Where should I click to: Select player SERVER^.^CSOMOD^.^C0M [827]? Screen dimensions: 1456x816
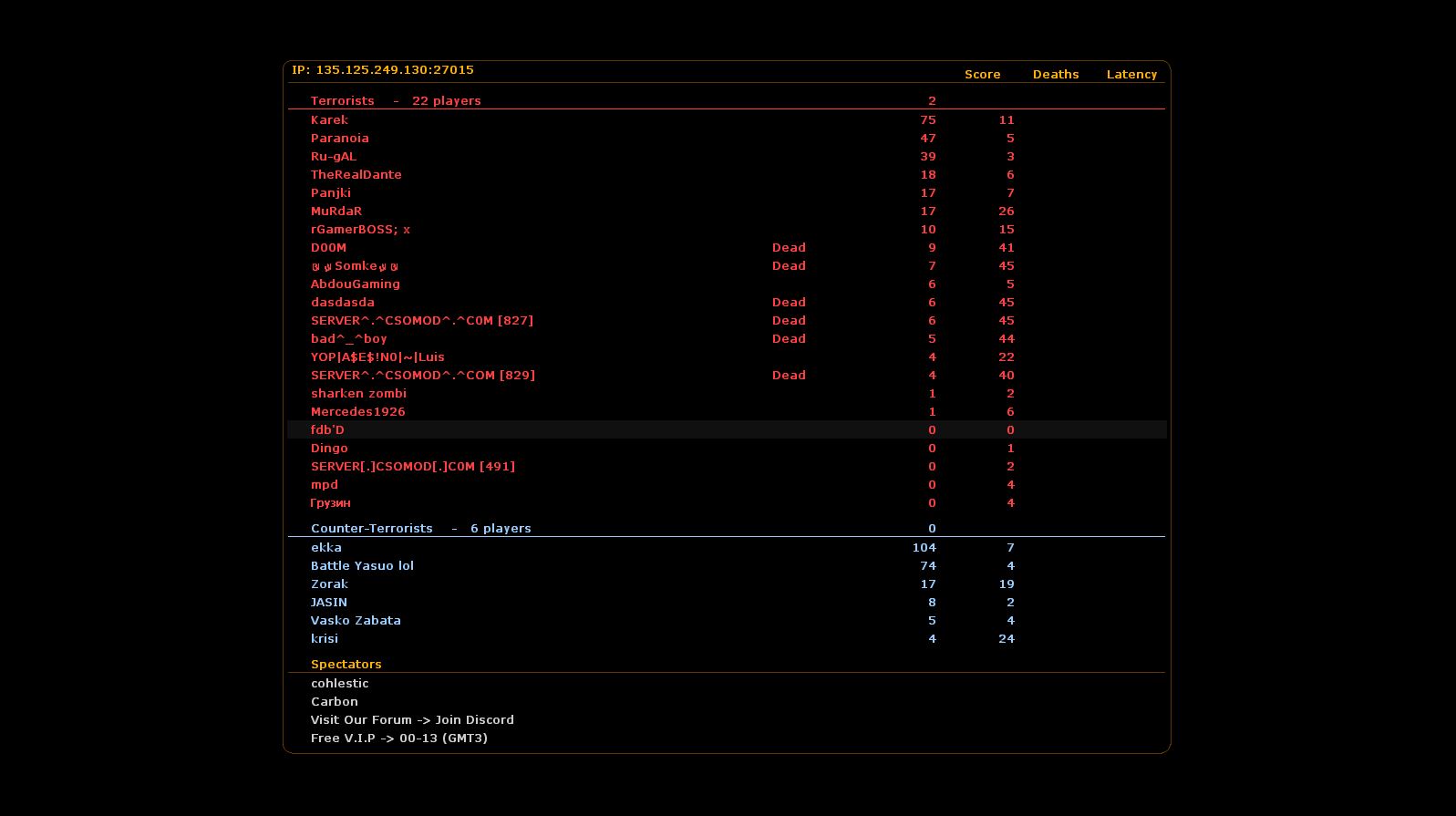pos(421,321)
